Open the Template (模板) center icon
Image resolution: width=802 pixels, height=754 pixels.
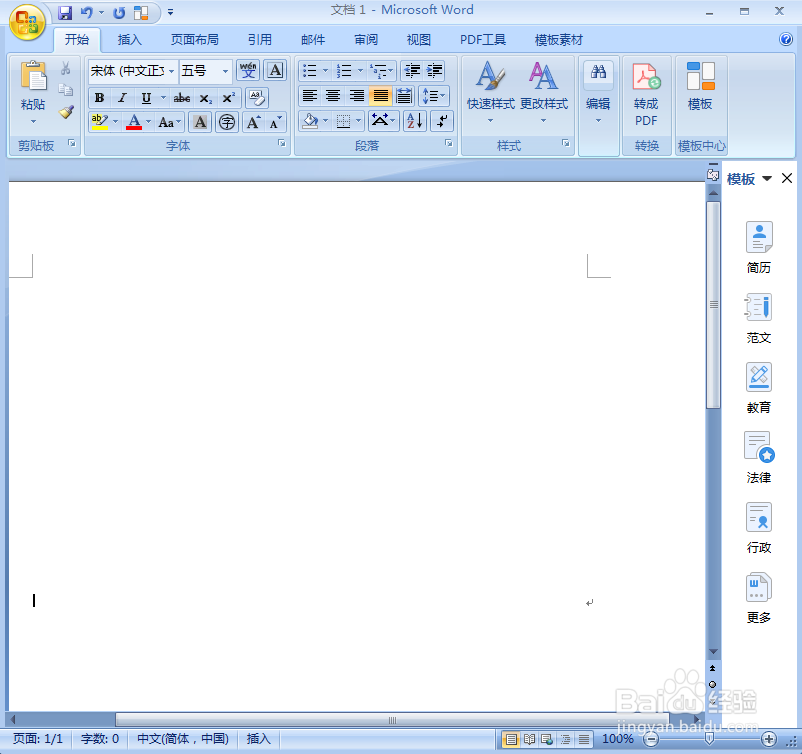pyautogui.click(x=700, y=87)
